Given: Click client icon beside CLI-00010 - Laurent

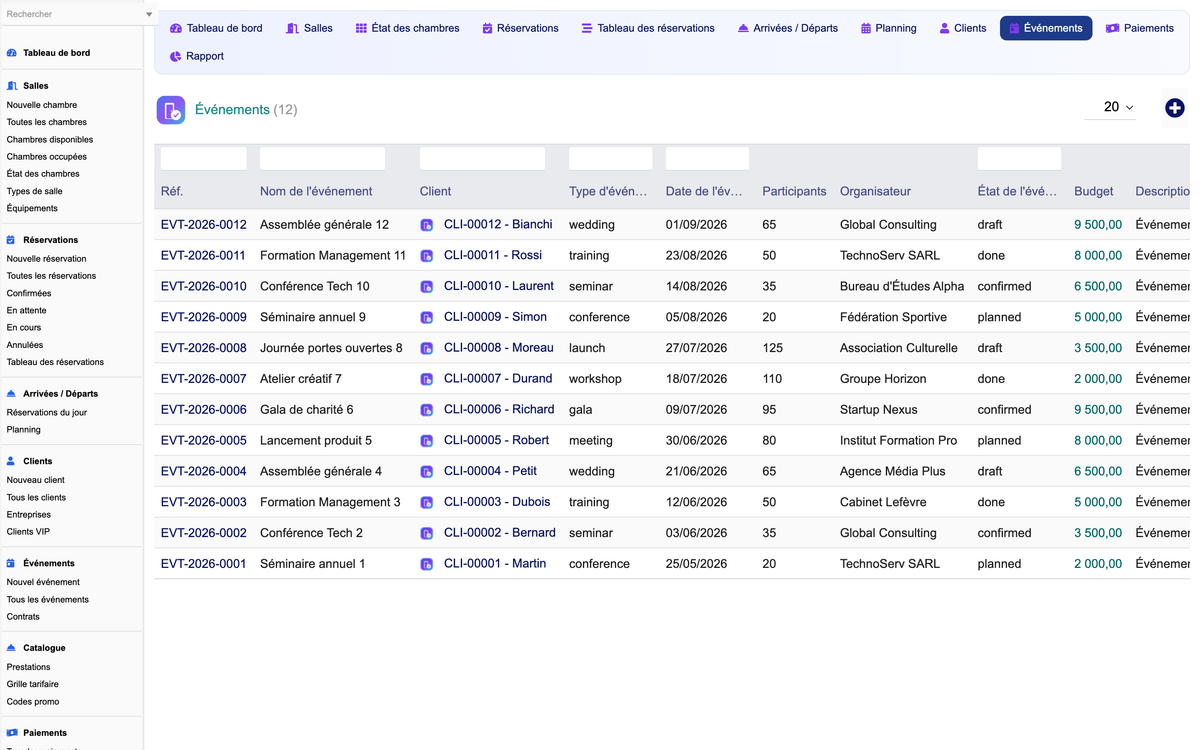Looking at the screenshot, I should pos(427,287).
